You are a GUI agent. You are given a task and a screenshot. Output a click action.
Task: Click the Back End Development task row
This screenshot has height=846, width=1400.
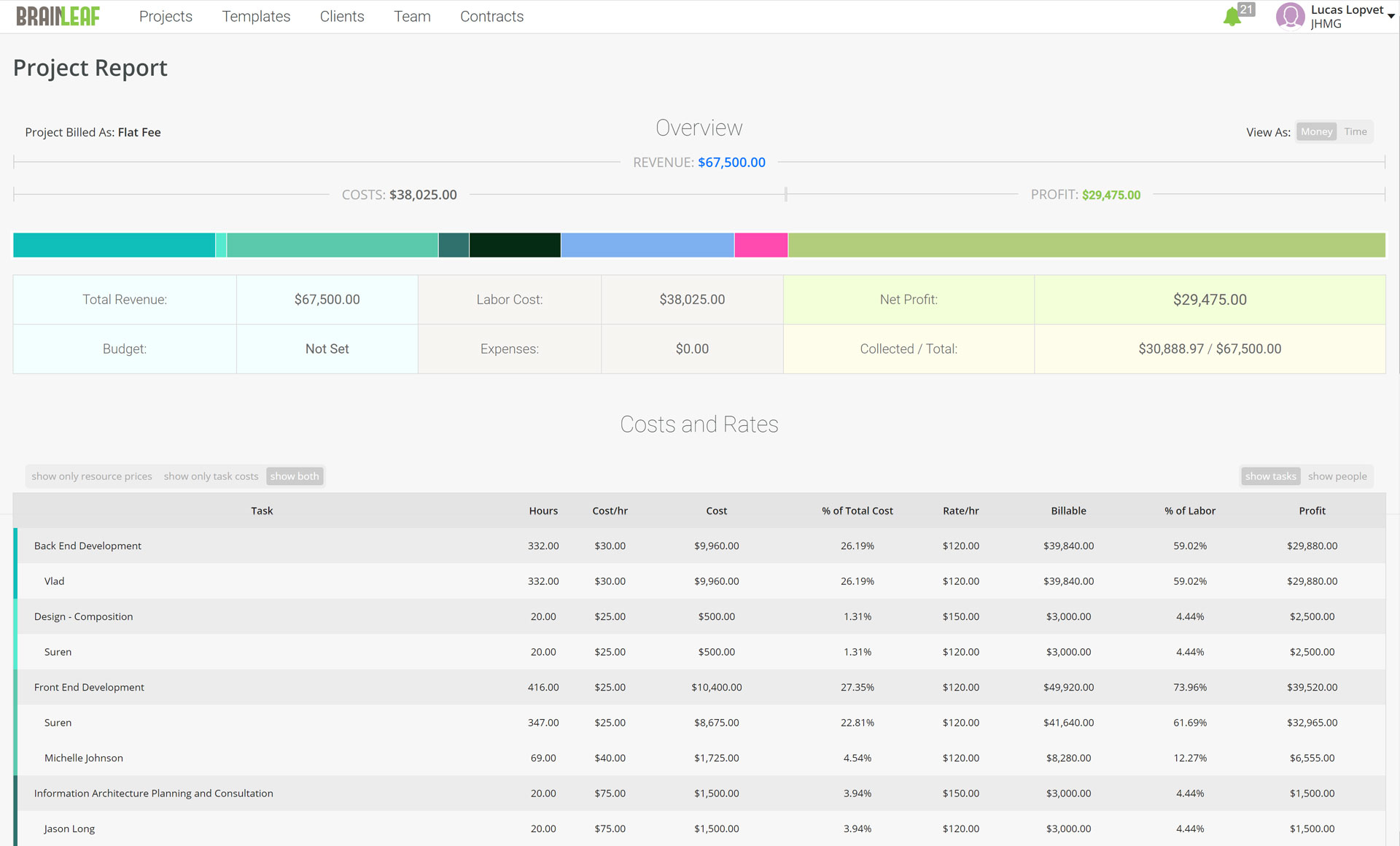87,546
